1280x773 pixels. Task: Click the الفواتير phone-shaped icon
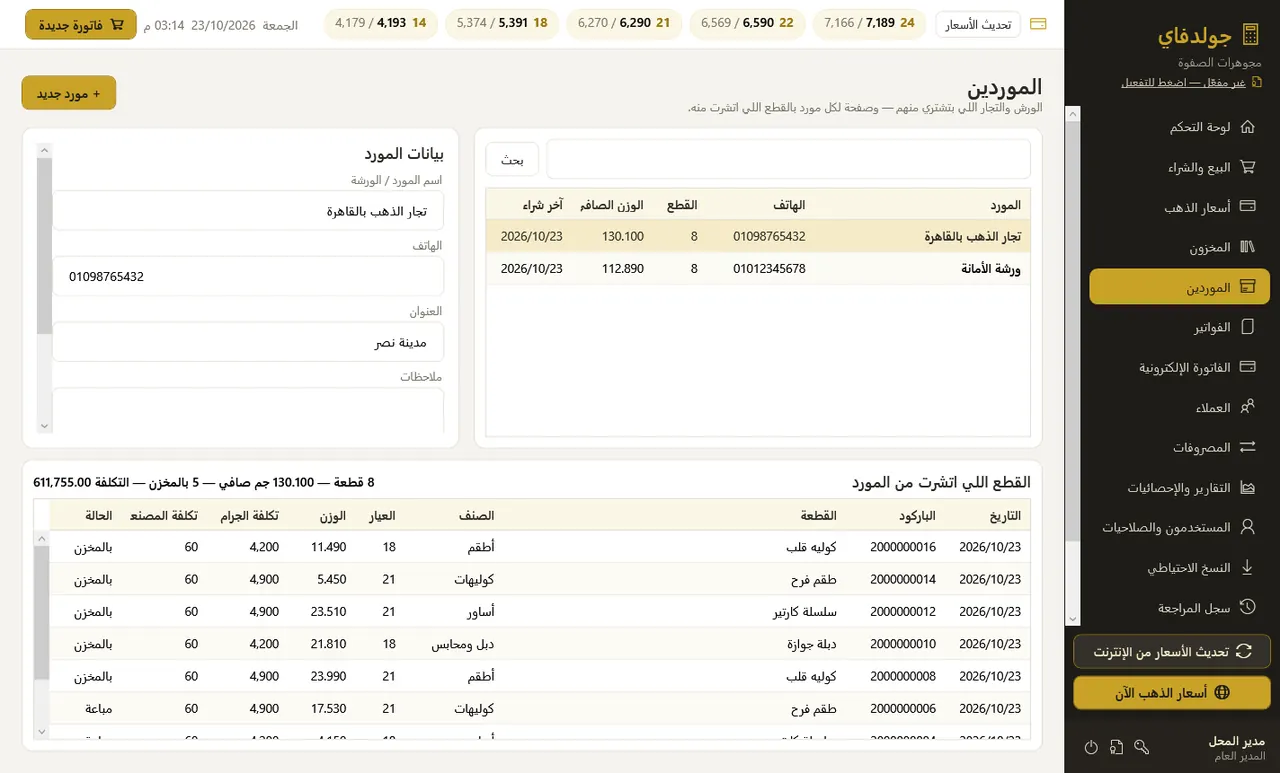[x=1247, y=327]
